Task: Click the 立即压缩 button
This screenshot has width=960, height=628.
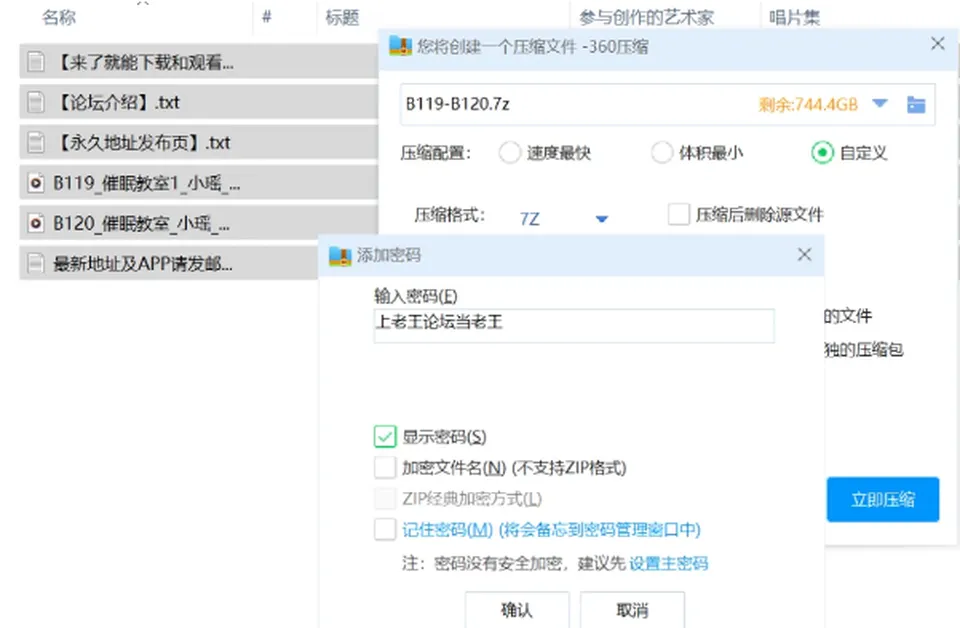Action: (x=883, y=499)
